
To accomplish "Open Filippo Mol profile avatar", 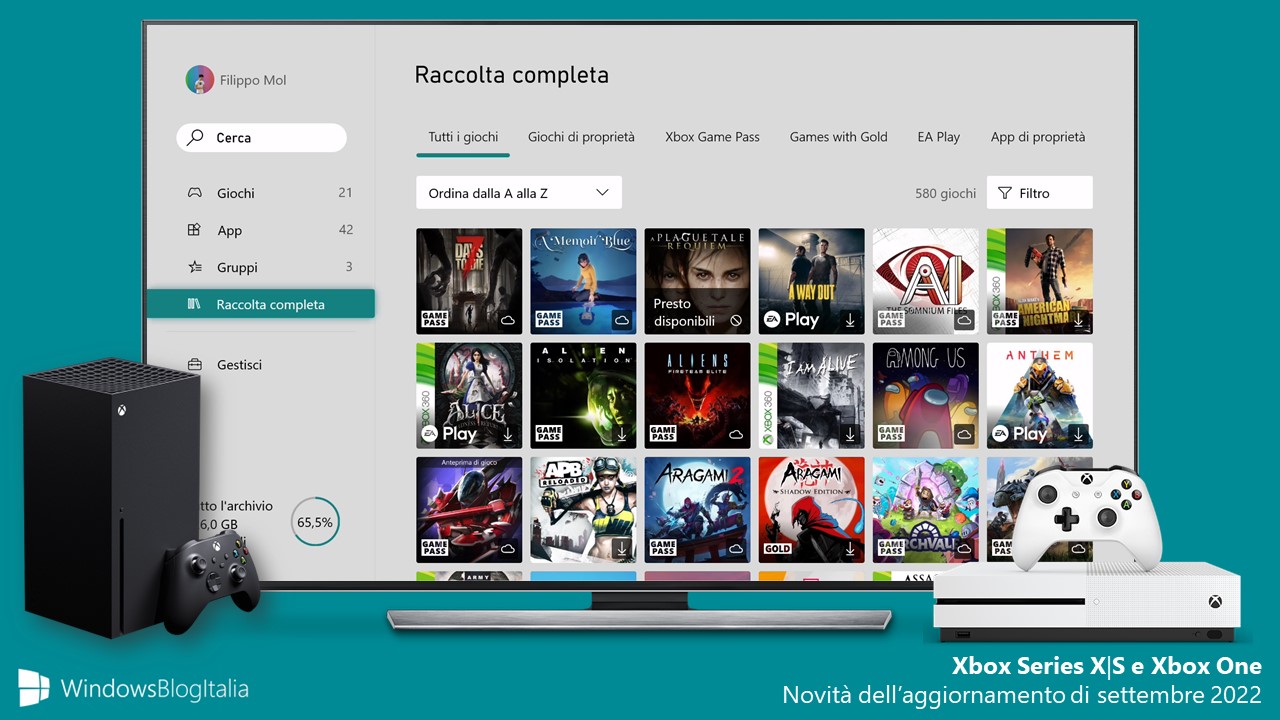I will click(x=200, y=80).
